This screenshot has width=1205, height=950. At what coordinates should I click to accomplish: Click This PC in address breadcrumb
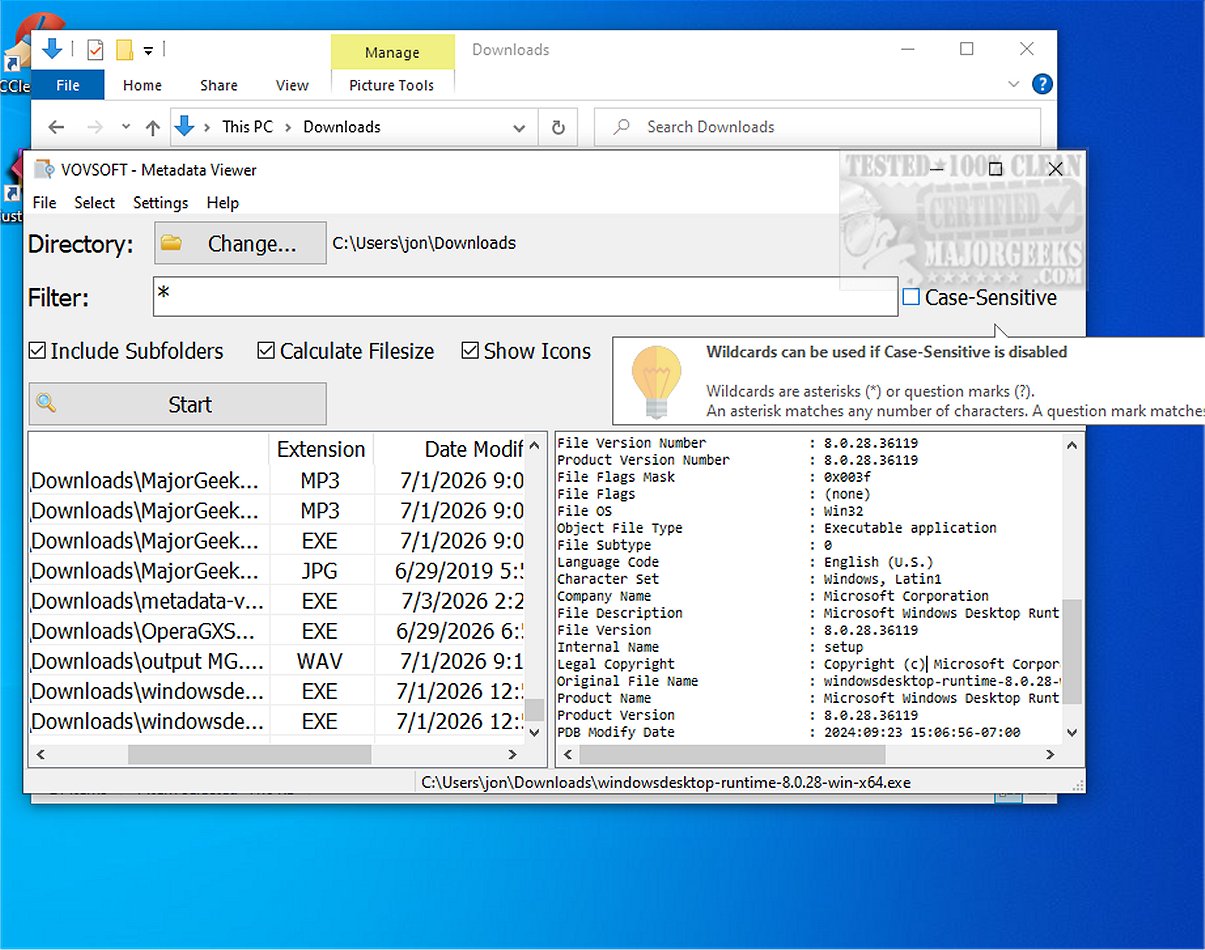pyautogui.click(x=247, y=127)
